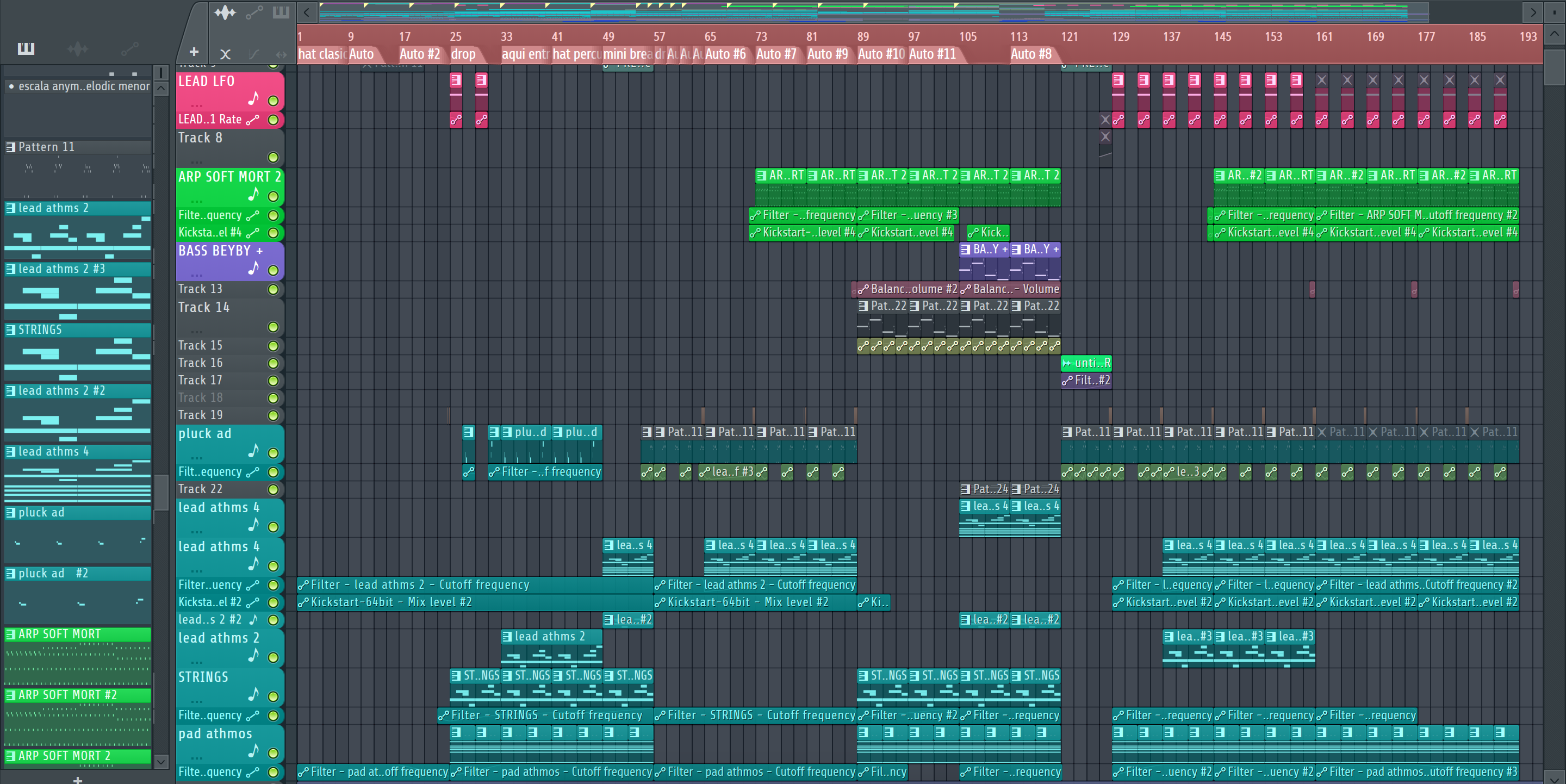Click the note icon on the LEAD LFO track

pos(253,98)
